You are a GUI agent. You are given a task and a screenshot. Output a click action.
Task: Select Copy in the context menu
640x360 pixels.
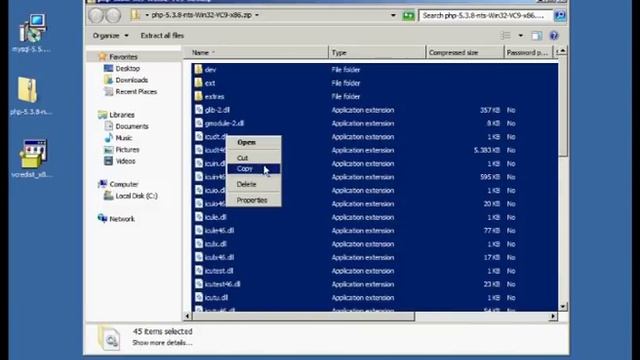pyautogui.click(x=253, y=169)
